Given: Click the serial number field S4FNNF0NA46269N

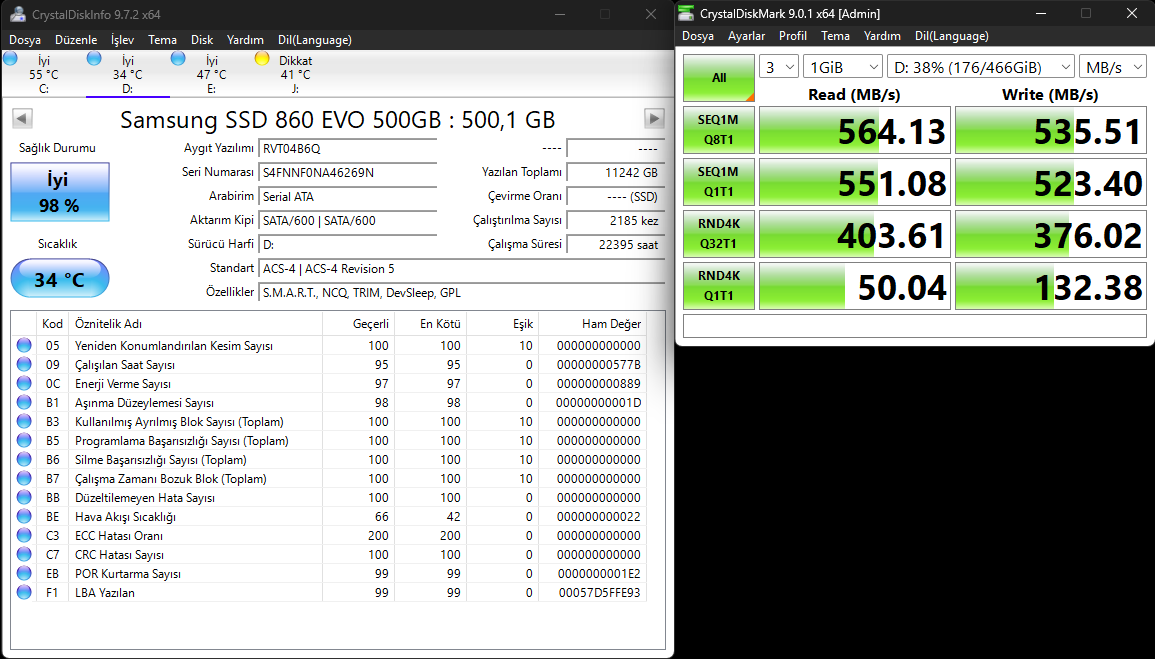Looking at the screenshot, I should (348, 172).
